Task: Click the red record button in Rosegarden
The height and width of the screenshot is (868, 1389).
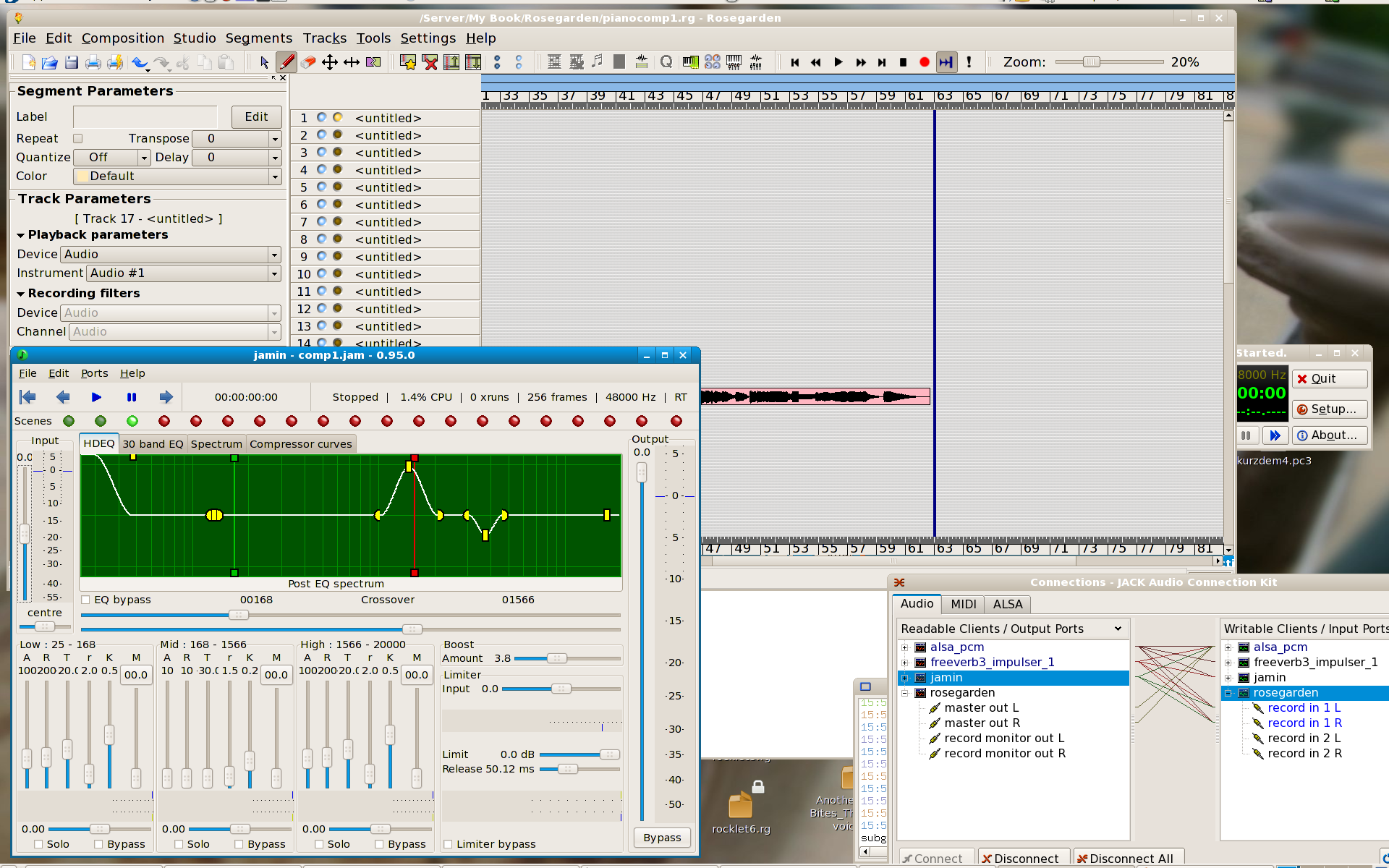Action: coord(925,63)
